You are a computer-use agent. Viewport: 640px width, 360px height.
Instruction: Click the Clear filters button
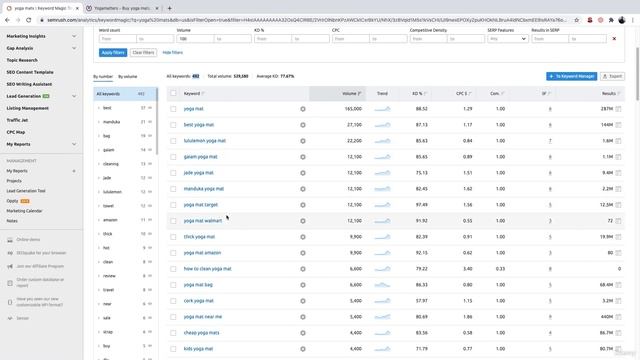143,53
